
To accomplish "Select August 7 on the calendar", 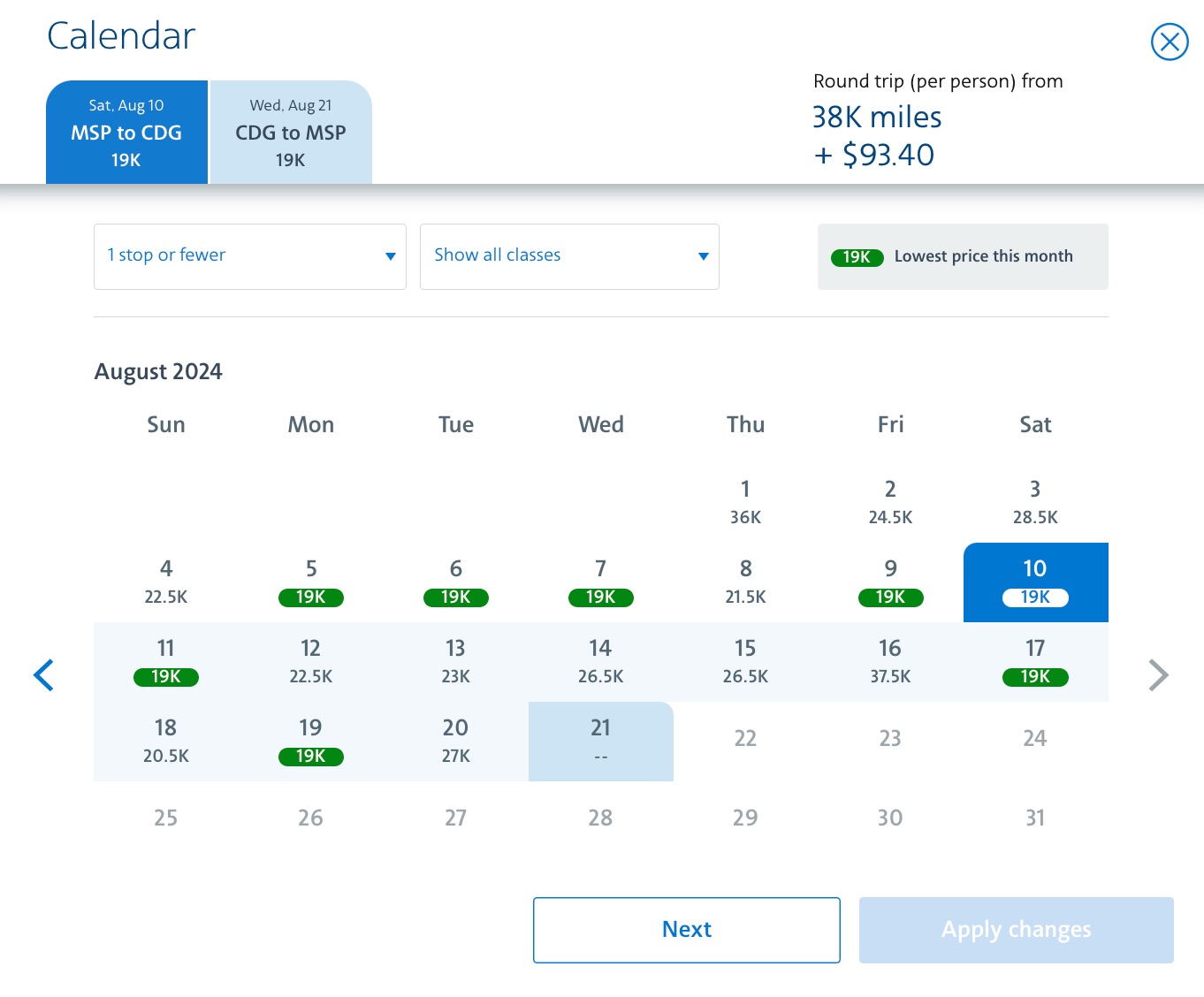I will coord(600,582).
